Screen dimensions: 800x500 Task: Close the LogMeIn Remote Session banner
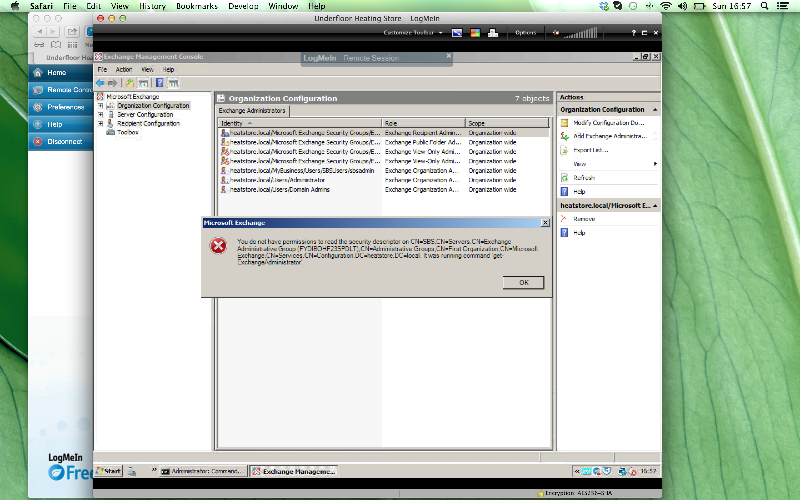click(x=448, y=56)
